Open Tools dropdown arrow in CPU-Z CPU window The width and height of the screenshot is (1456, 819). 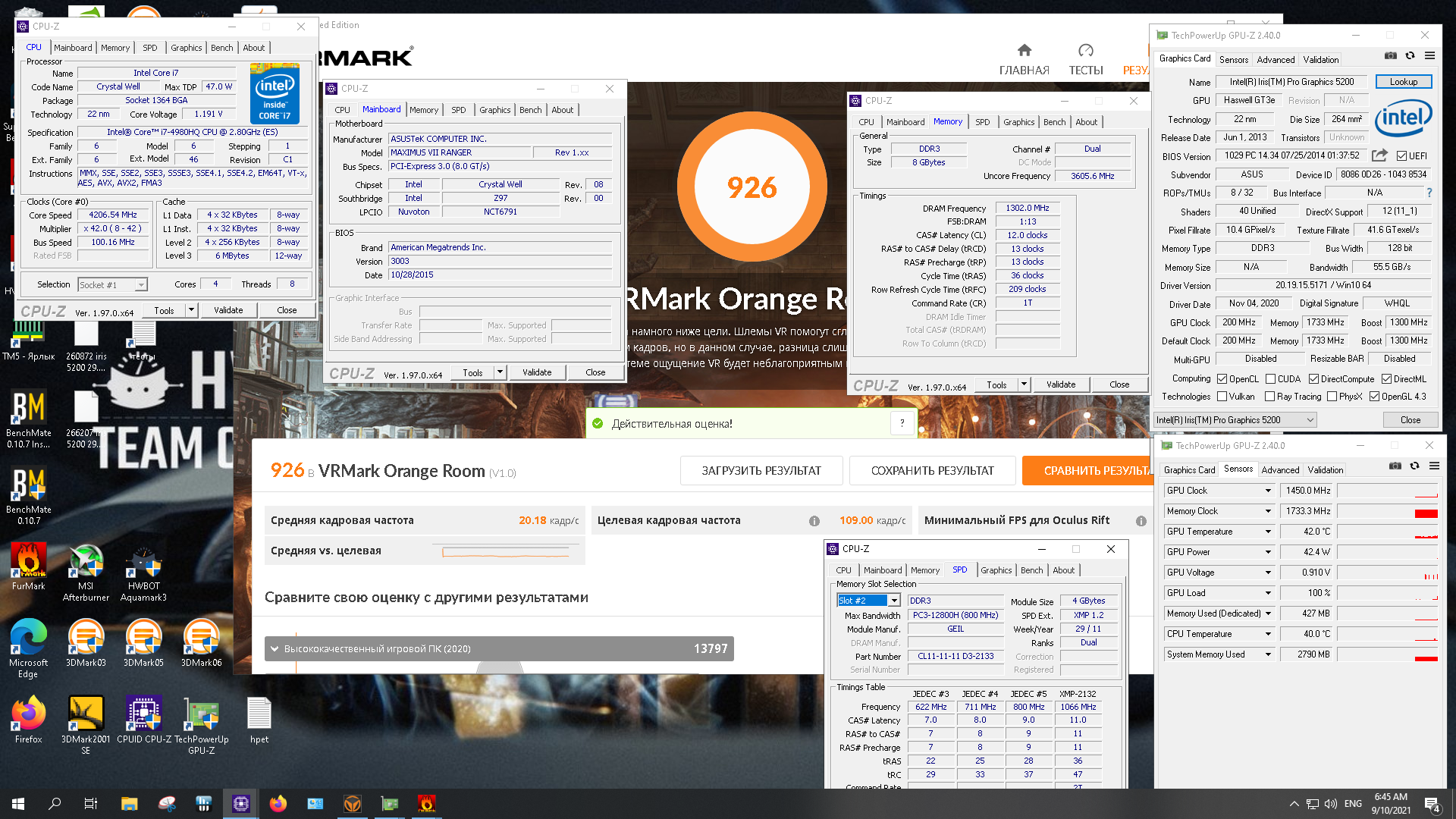pos(191,310)
